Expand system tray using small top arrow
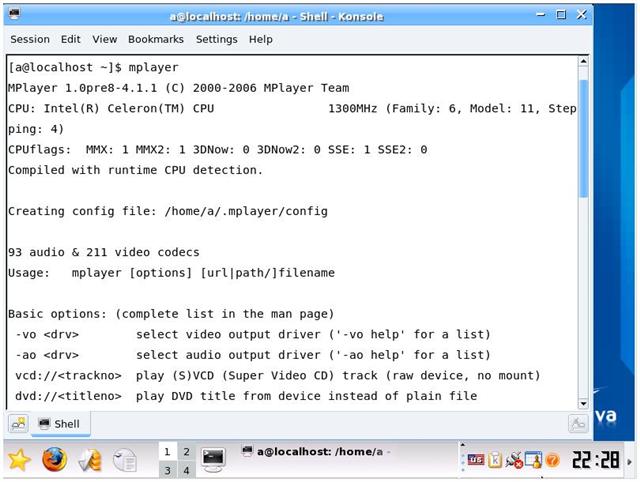 click(462, 445)
